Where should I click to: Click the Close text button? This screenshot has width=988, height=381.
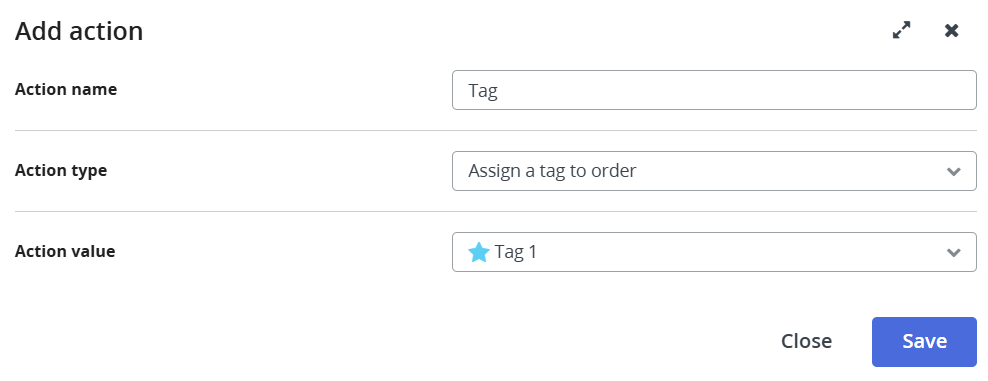tap(807, 341)
